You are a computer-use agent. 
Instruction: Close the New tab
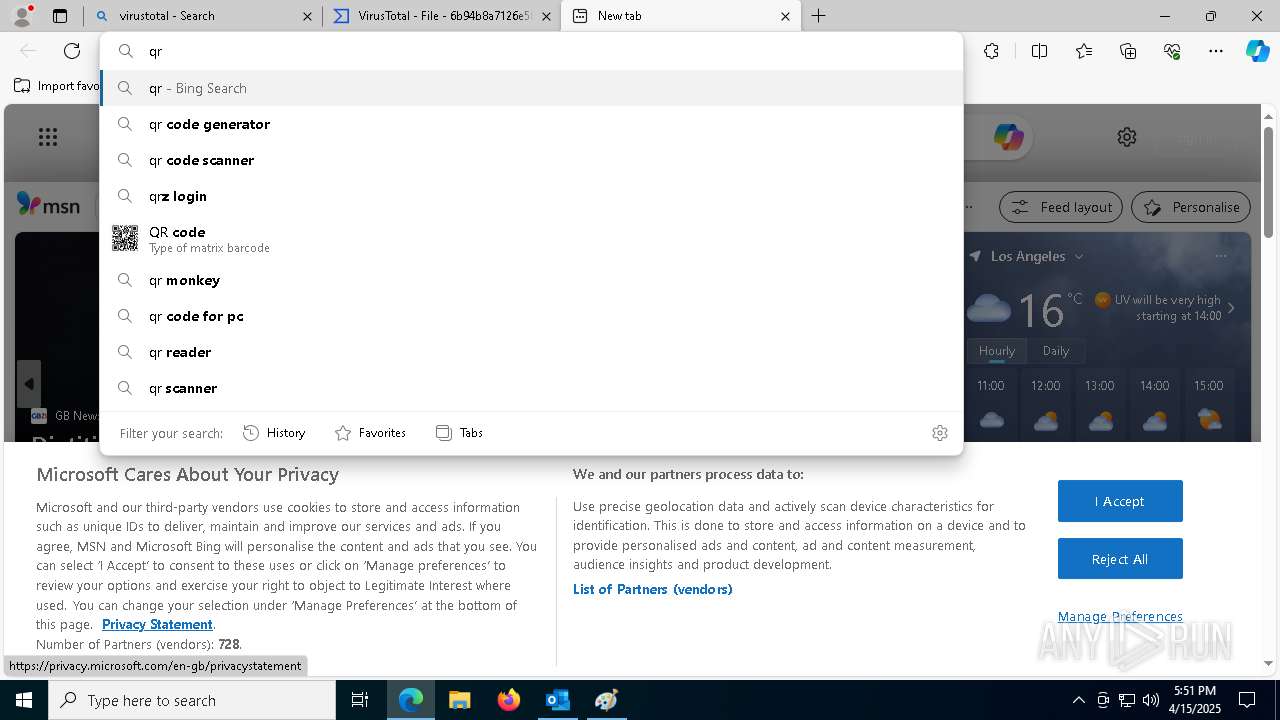[x=785, y=16]
